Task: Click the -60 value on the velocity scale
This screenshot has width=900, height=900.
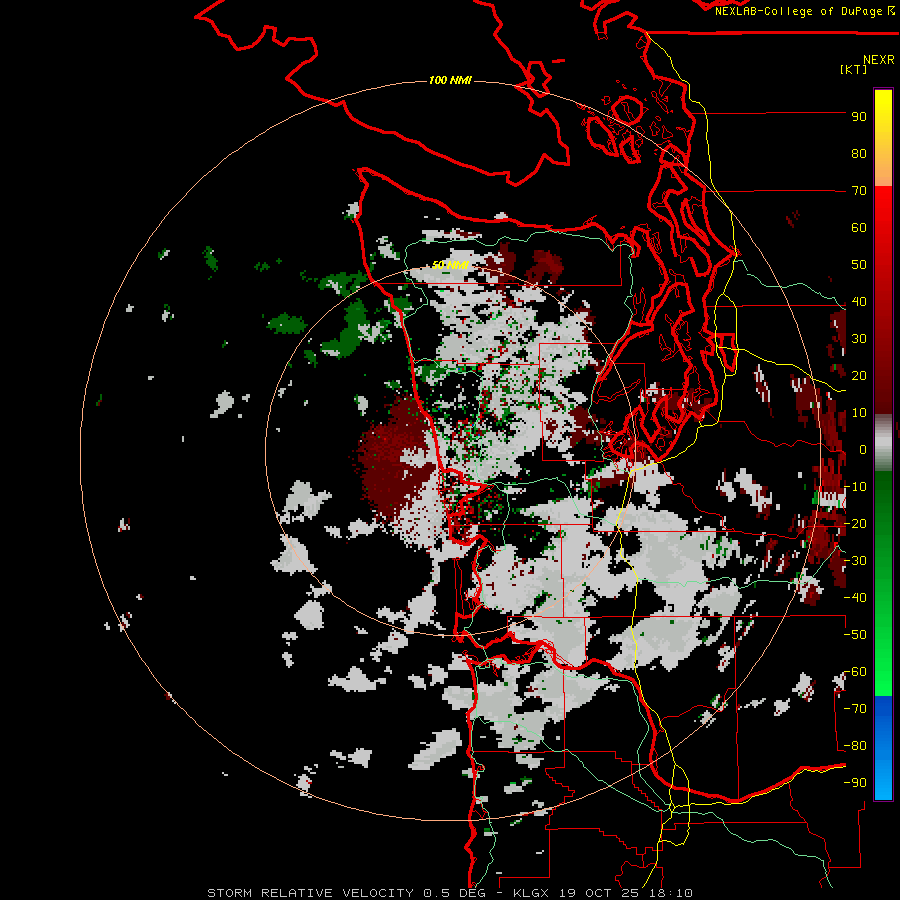Action: tap(855, 672)
